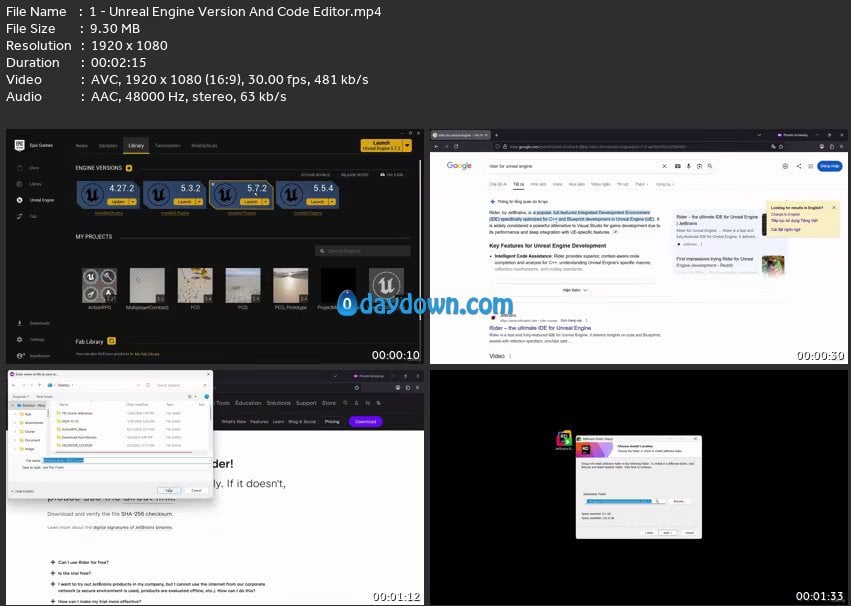Screen dimensions: 851x606
Task: Click the magnifier search icon in Google box
Action: pos(710,167)
